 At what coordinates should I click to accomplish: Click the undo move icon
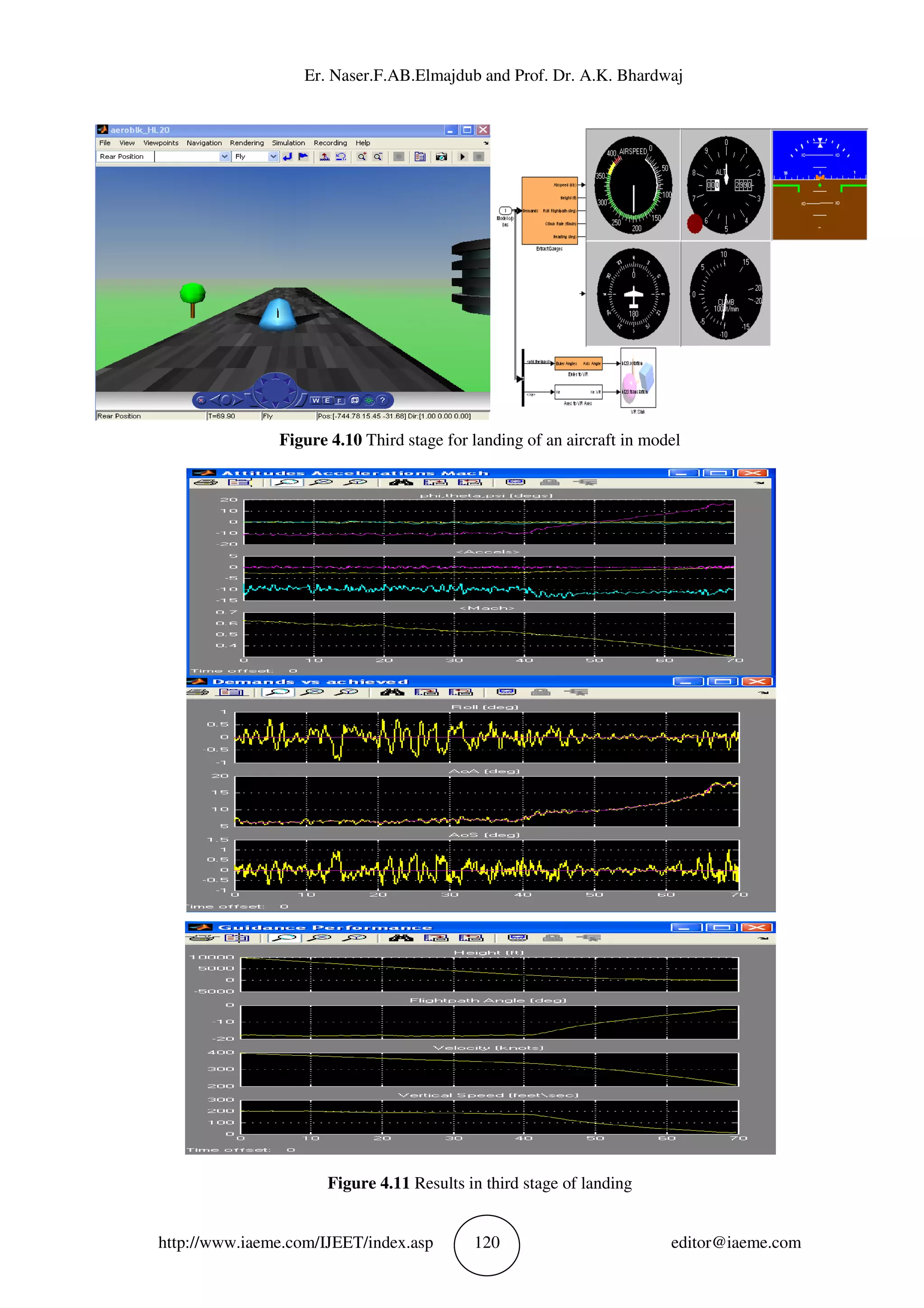(x=341, y=157)
